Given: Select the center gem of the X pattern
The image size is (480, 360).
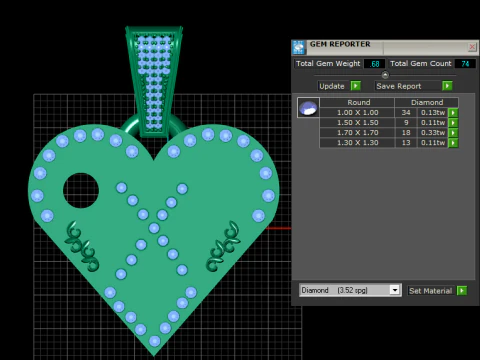Looking at the screenshot, I should [154, 228].
